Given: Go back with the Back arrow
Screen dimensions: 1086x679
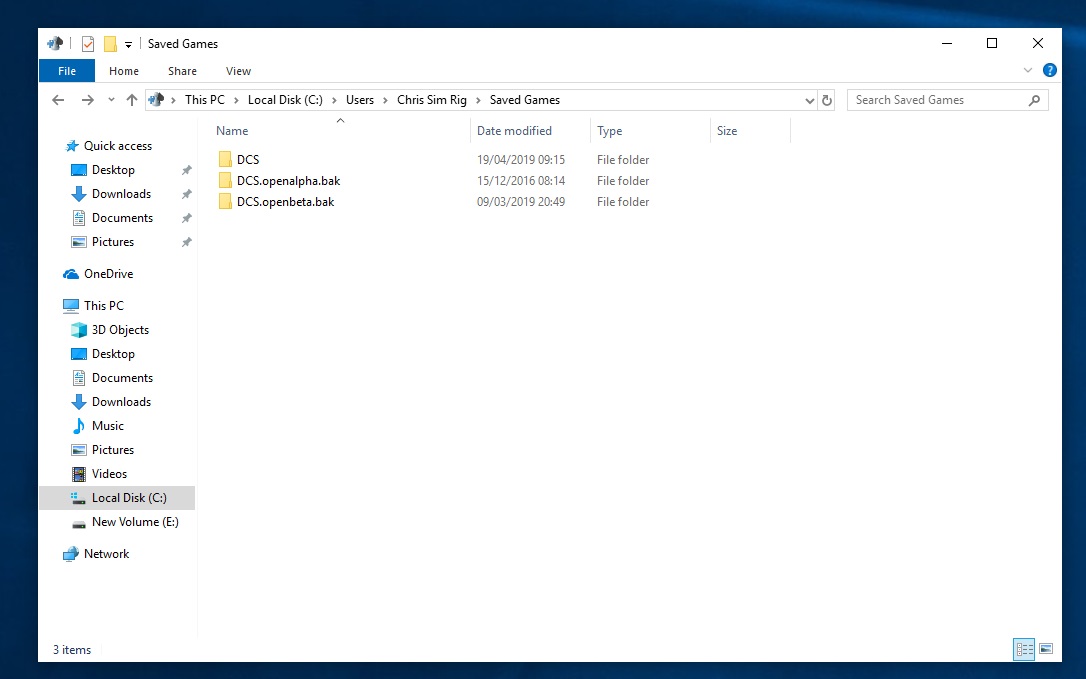Looking at the screenshot, I should click(x=58, y=100).
